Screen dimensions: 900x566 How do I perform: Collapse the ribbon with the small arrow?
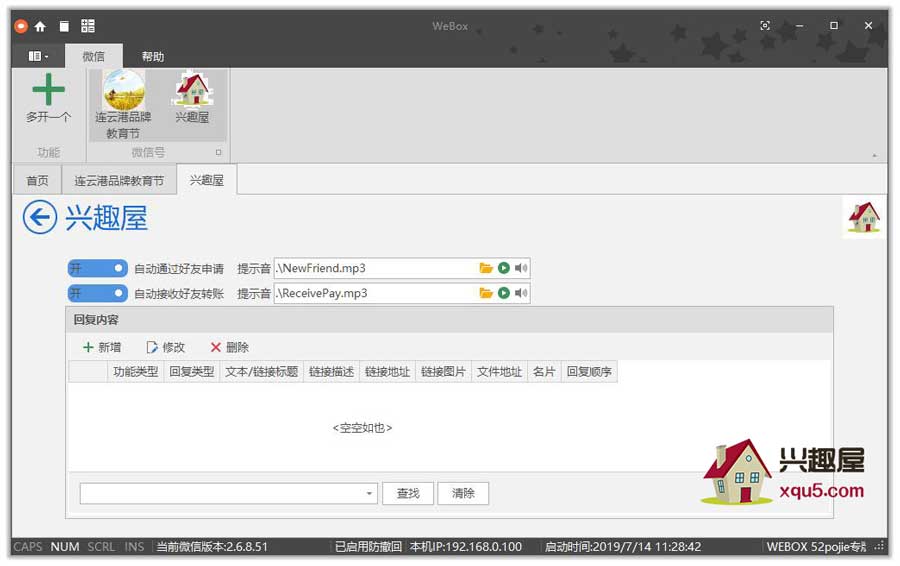[874, 155]
